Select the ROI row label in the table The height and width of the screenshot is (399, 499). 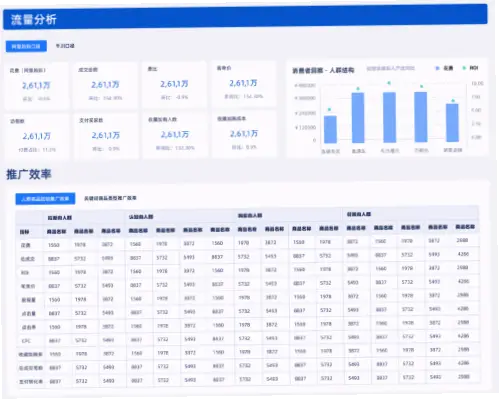point(25,273)
